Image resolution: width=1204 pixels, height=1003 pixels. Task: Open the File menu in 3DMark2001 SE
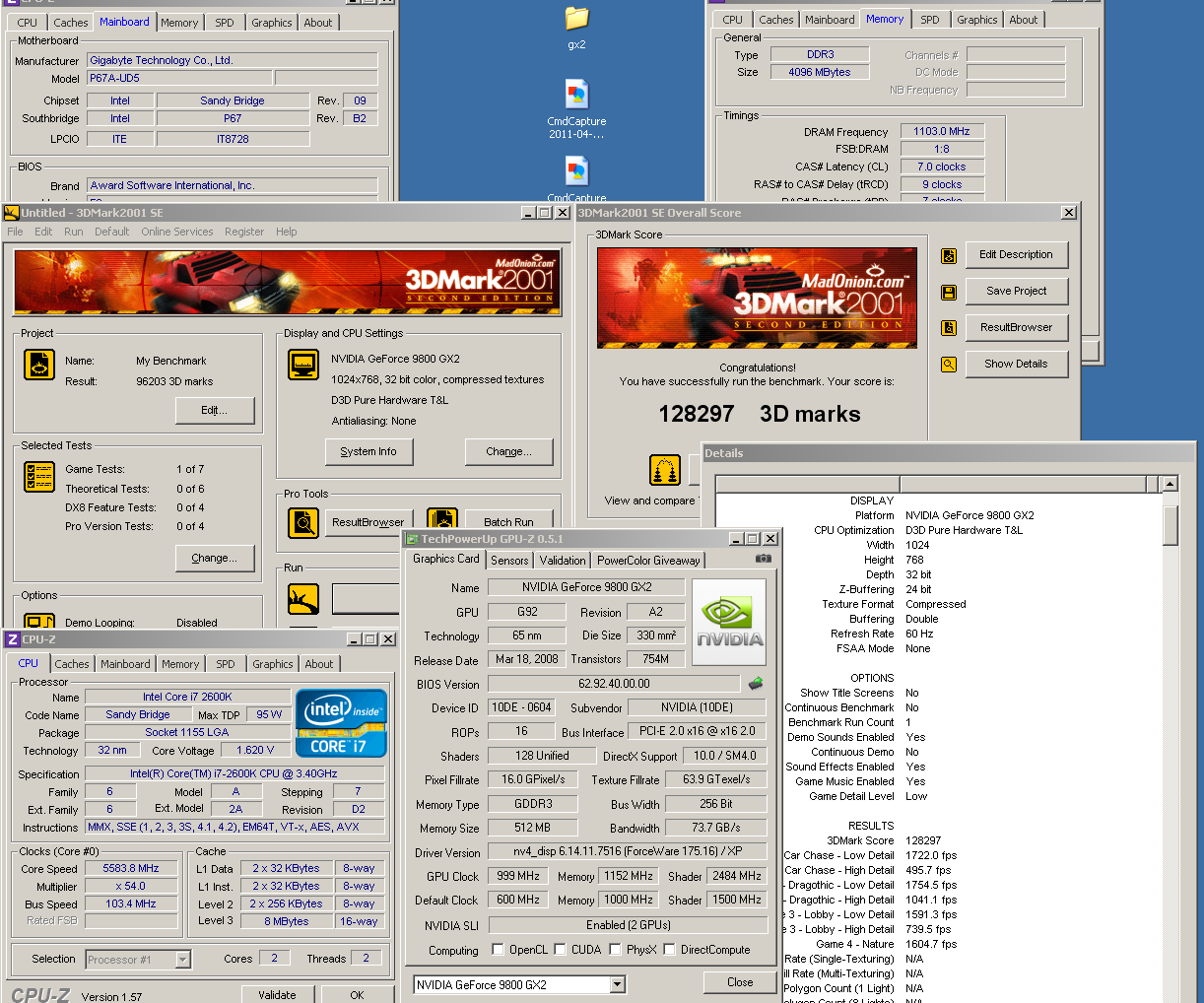pos(16,232)
